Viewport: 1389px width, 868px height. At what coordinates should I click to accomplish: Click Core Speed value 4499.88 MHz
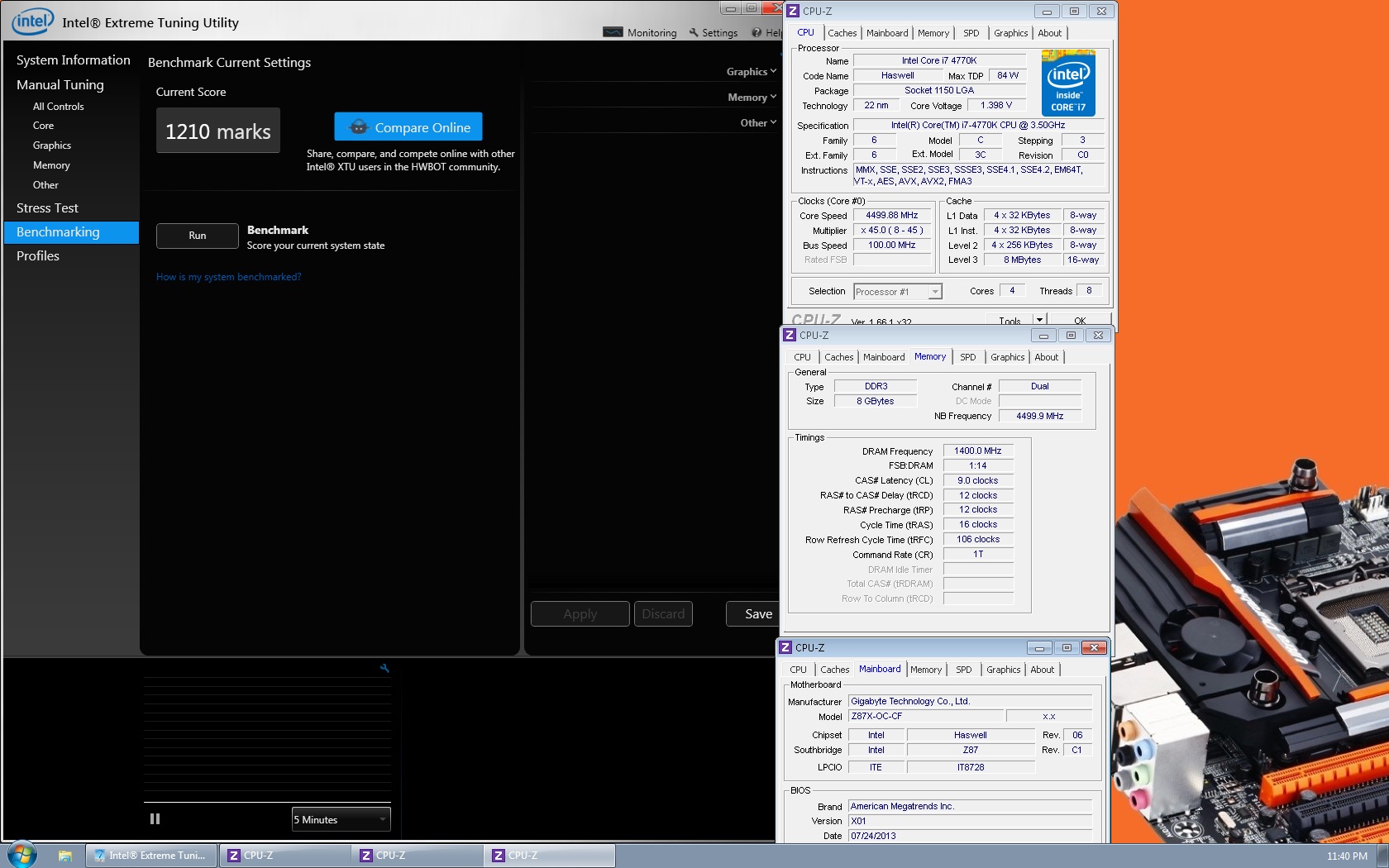[892, 215]
